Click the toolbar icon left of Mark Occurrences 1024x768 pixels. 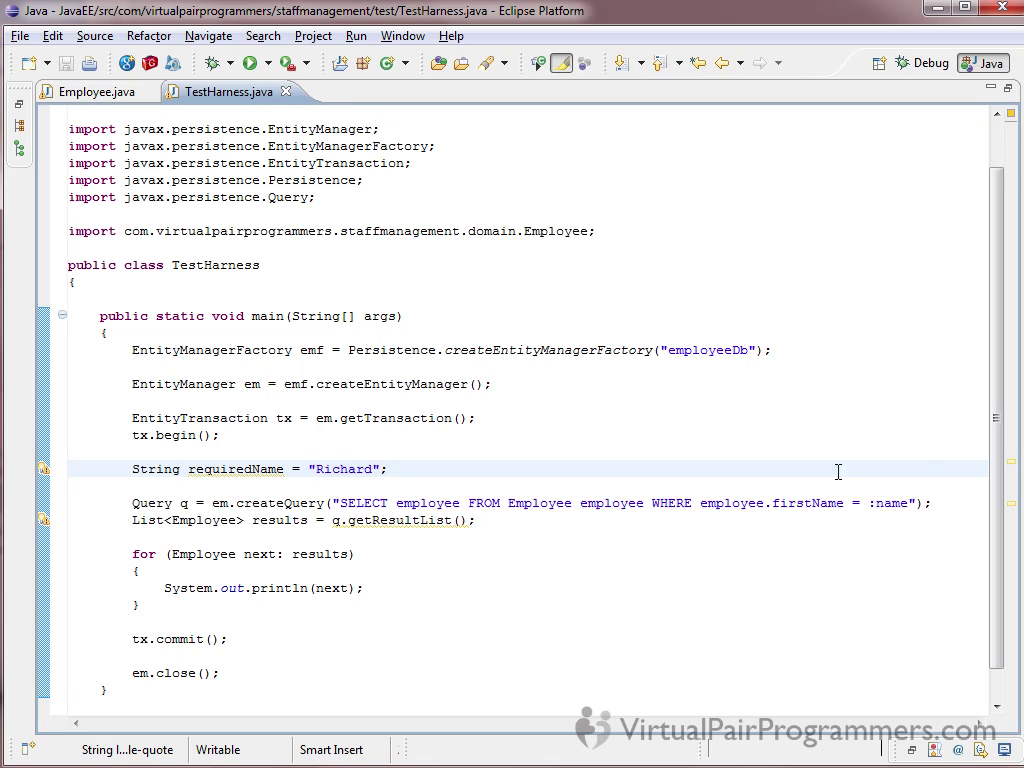538,63
